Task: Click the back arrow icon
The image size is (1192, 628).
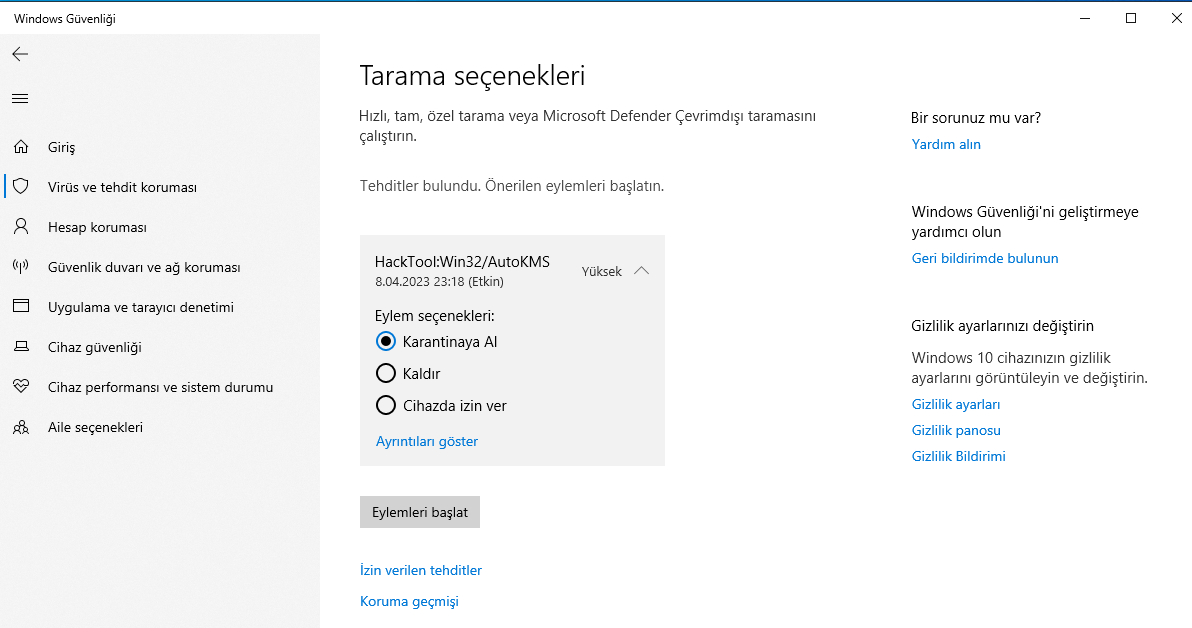Action: [21, 54]
